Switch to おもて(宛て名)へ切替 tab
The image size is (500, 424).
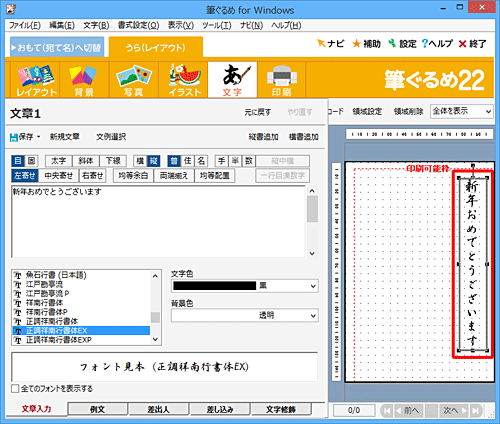[x=57, y=48]
